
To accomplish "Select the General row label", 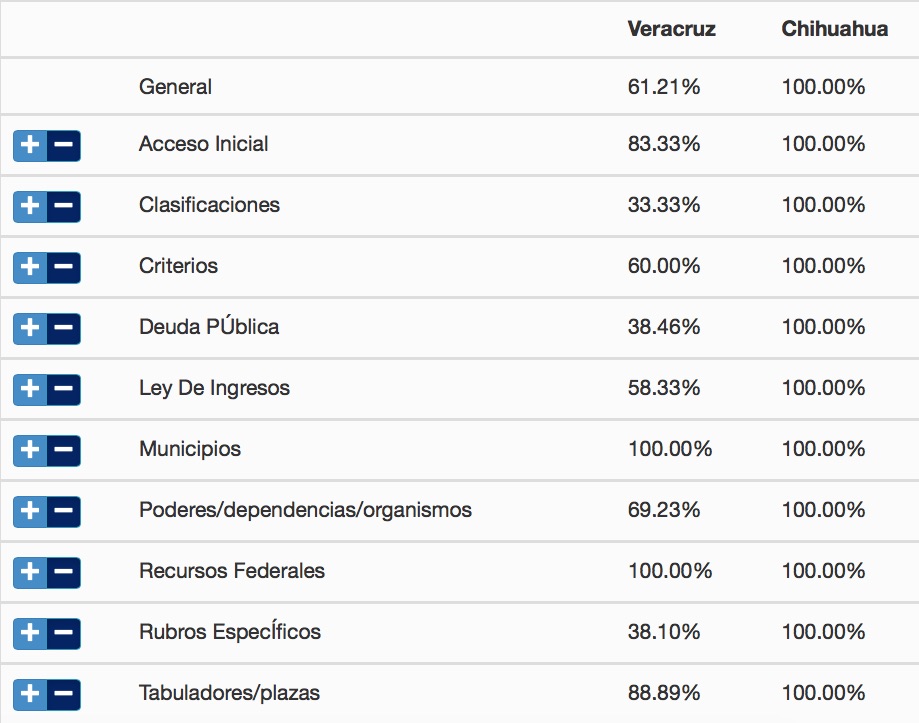I will 175,87.
